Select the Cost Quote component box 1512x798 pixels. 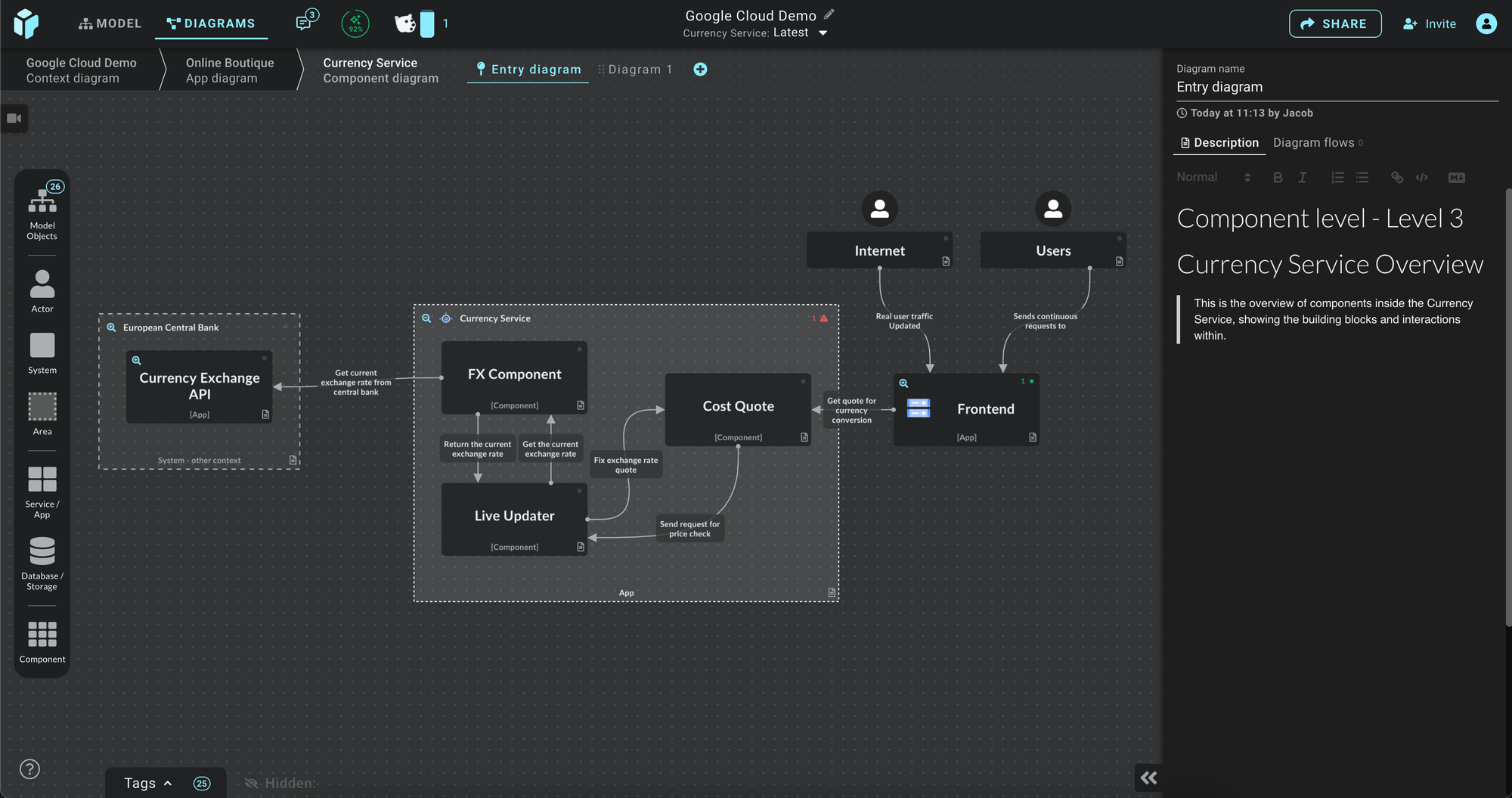click(x=738, y=408)
